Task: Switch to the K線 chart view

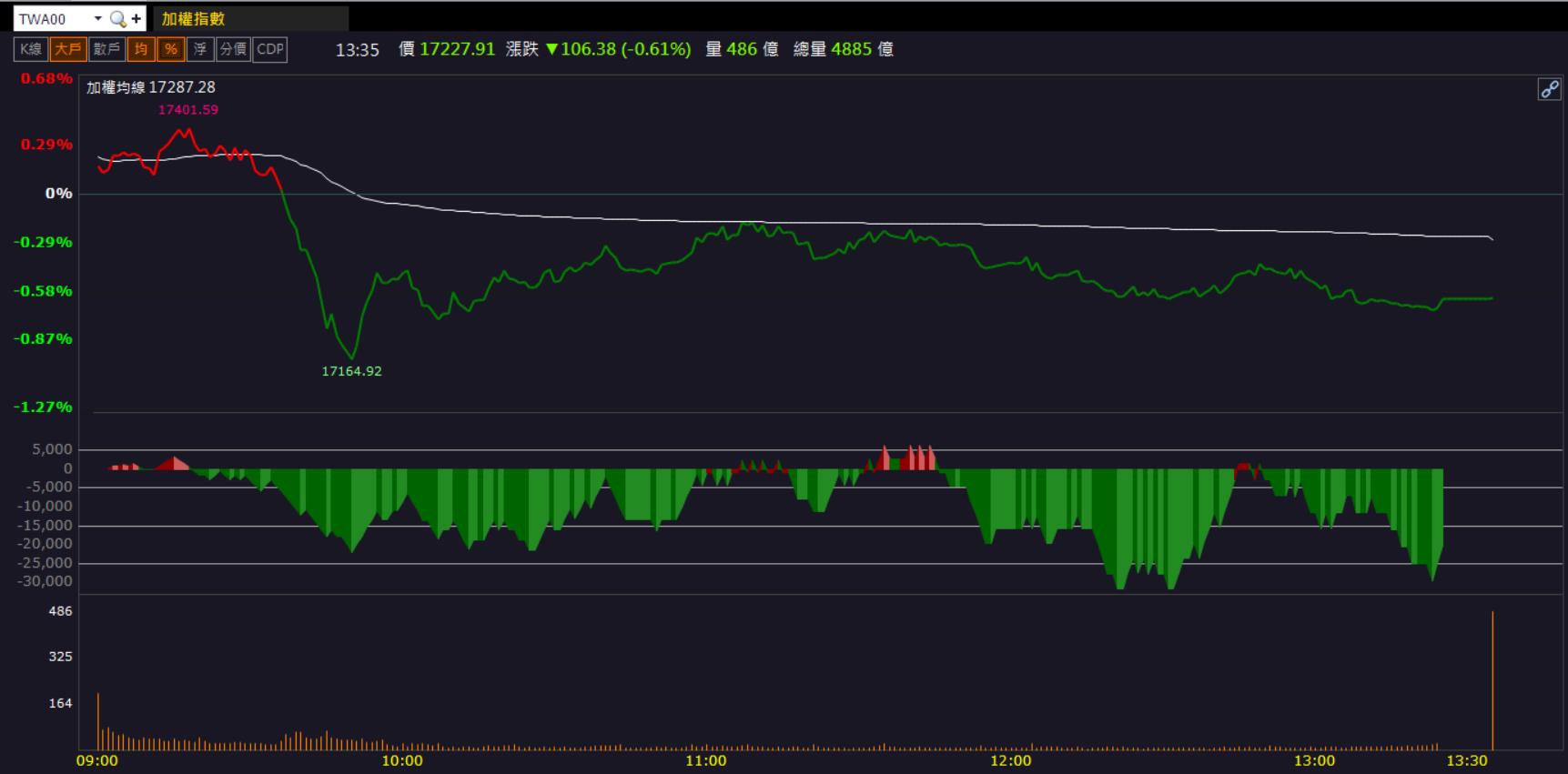Action: click(31, 49)
